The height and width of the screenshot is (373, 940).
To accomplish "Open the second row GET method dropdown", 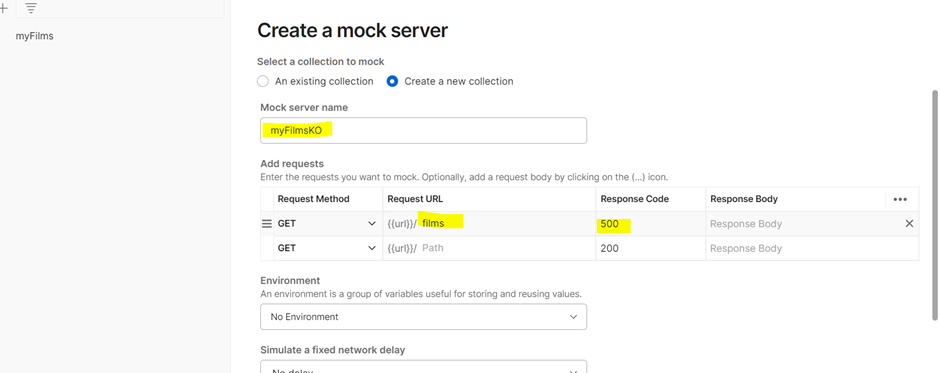I will point(328,248).
